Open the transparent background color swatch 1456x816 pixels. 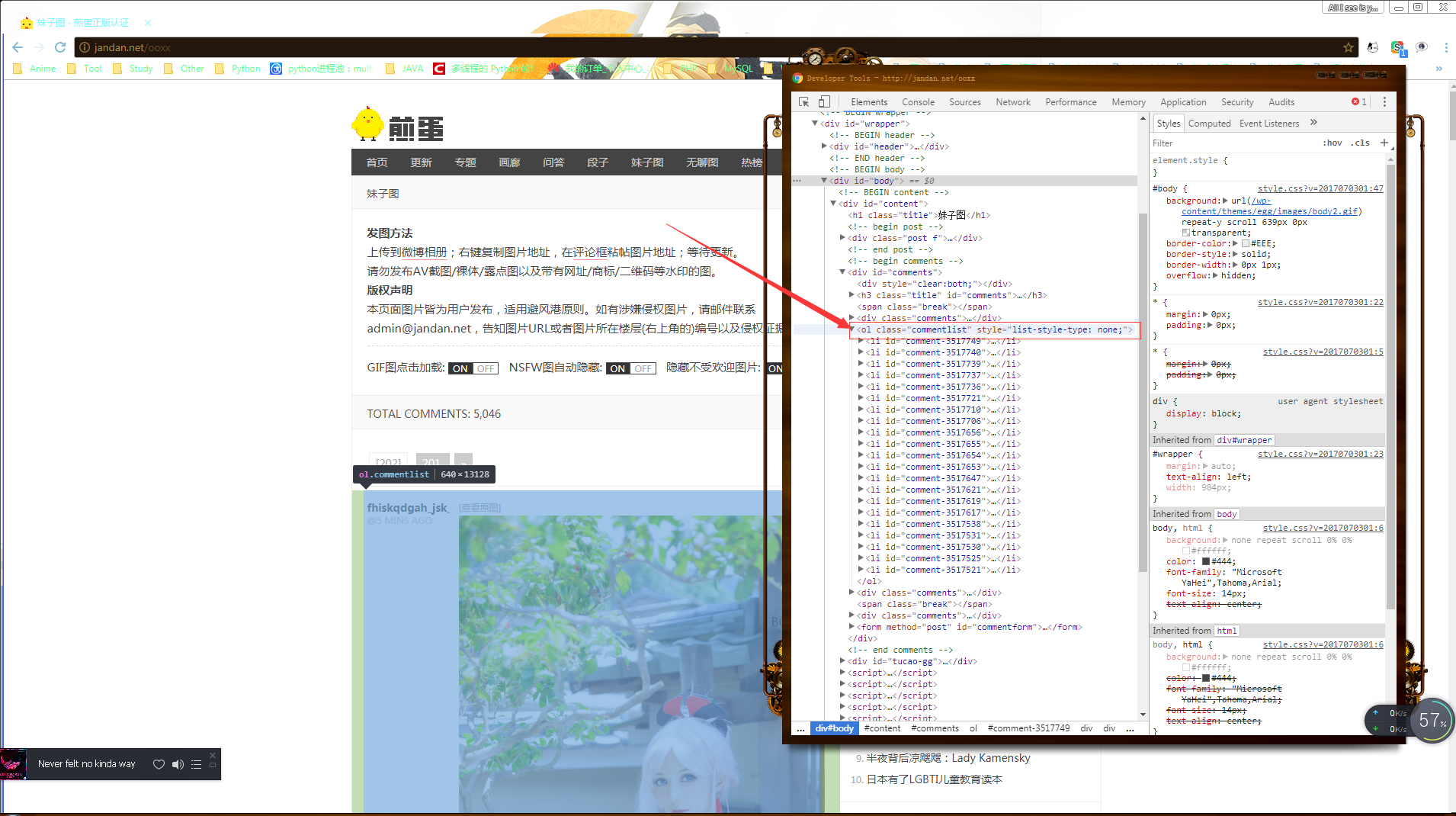pyautogui.click(x=1185, y=233)
